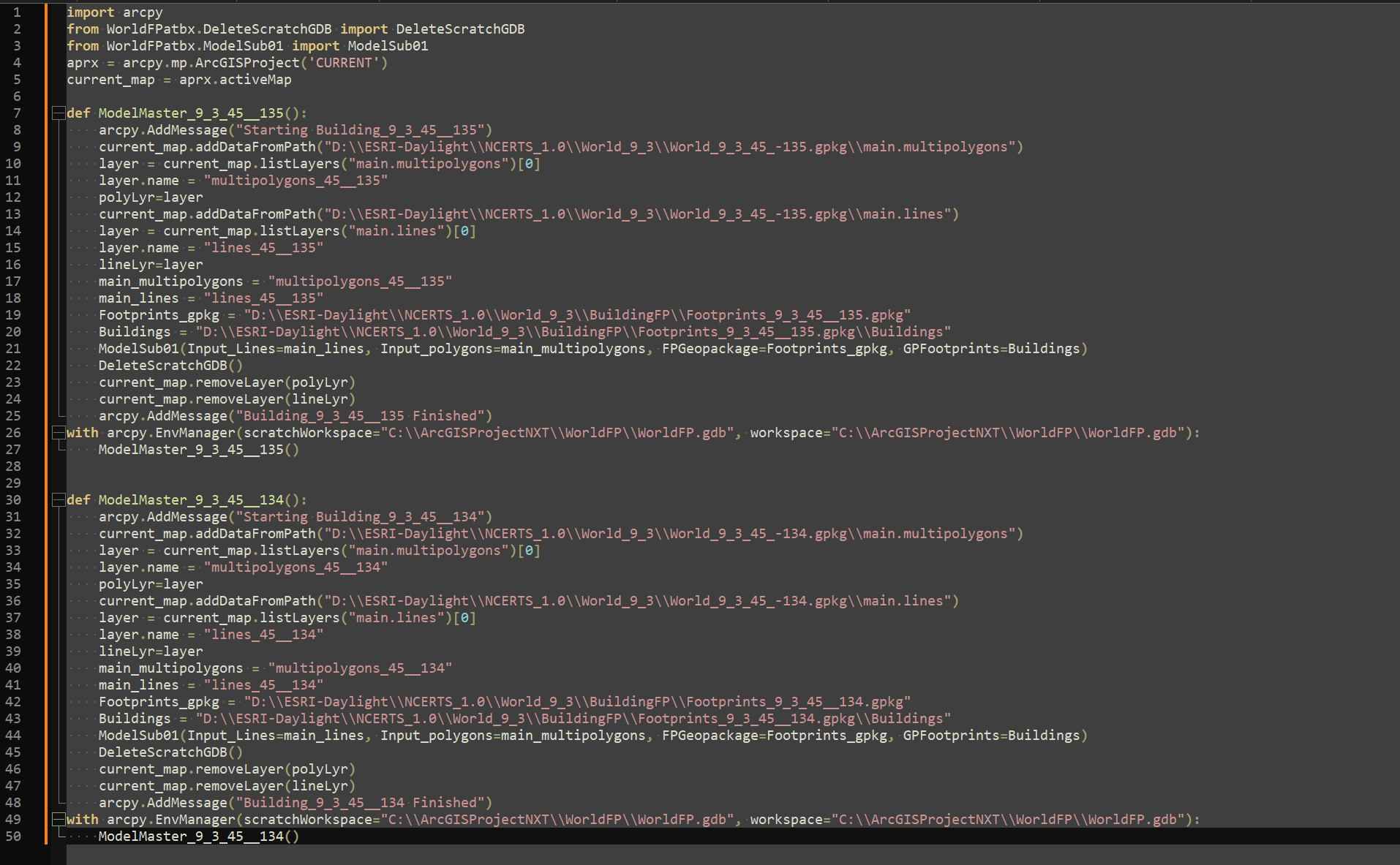Click the lines_45__134 string on line 38

coord(263,634)
